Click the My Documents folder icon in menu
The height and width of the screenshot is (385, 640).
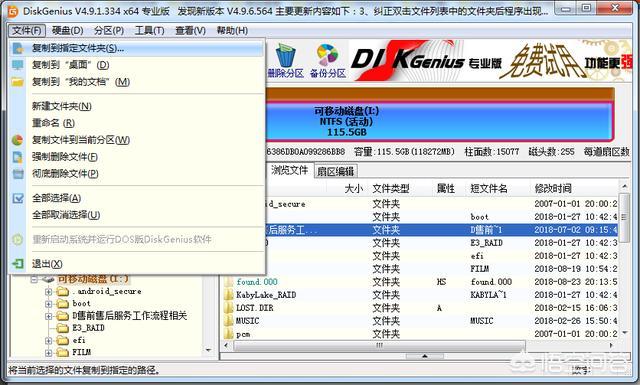18,82
